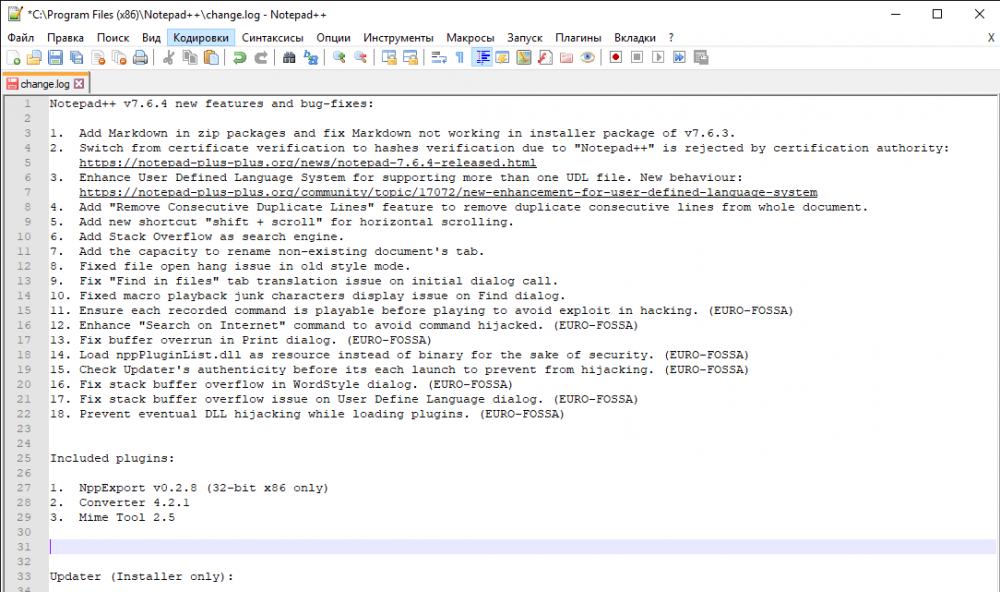
Task: Enable monitoring with the eye icon
Action: tap(589, 57)
